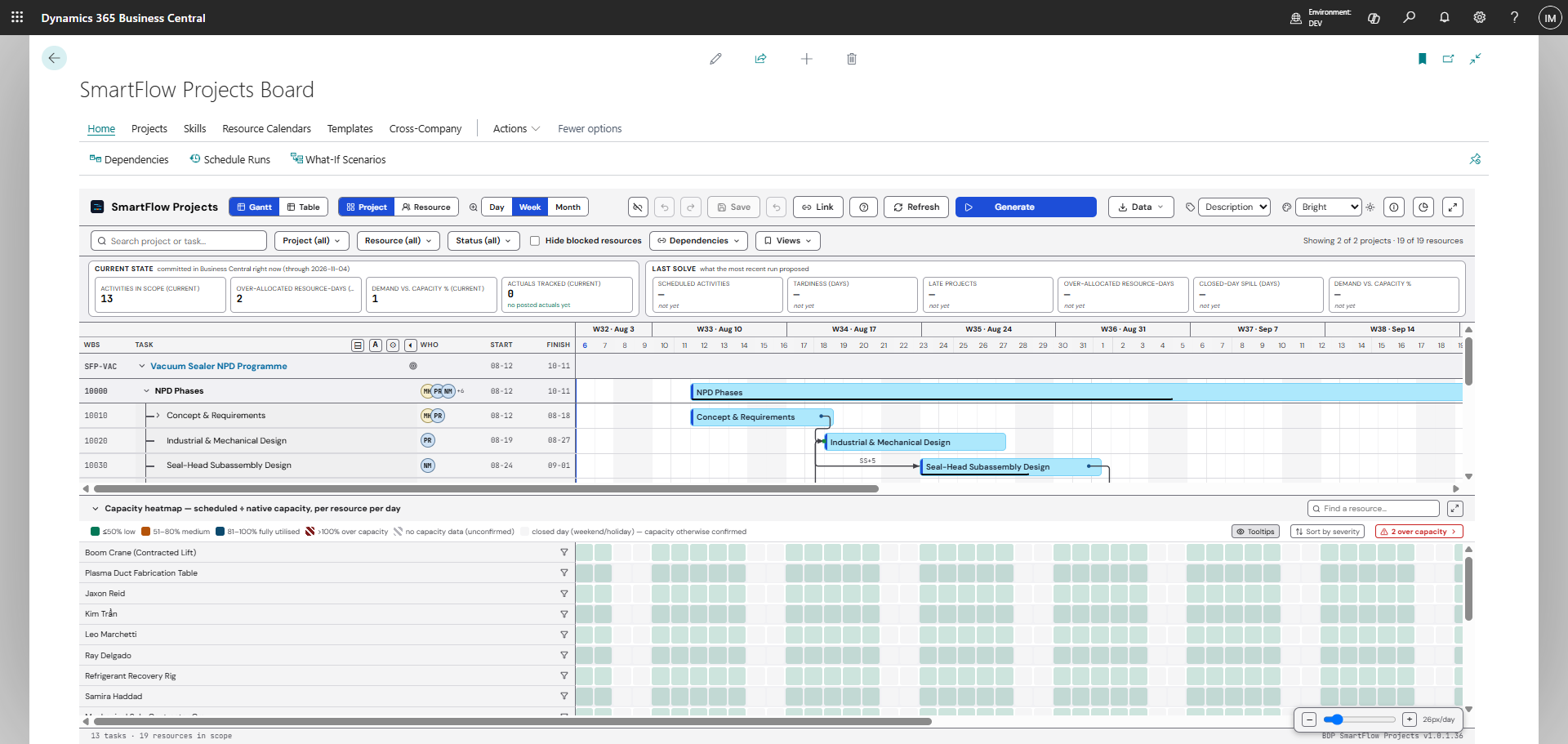
Task: Open the Help question mark in top bar
Action: (x=1514, y=17)
